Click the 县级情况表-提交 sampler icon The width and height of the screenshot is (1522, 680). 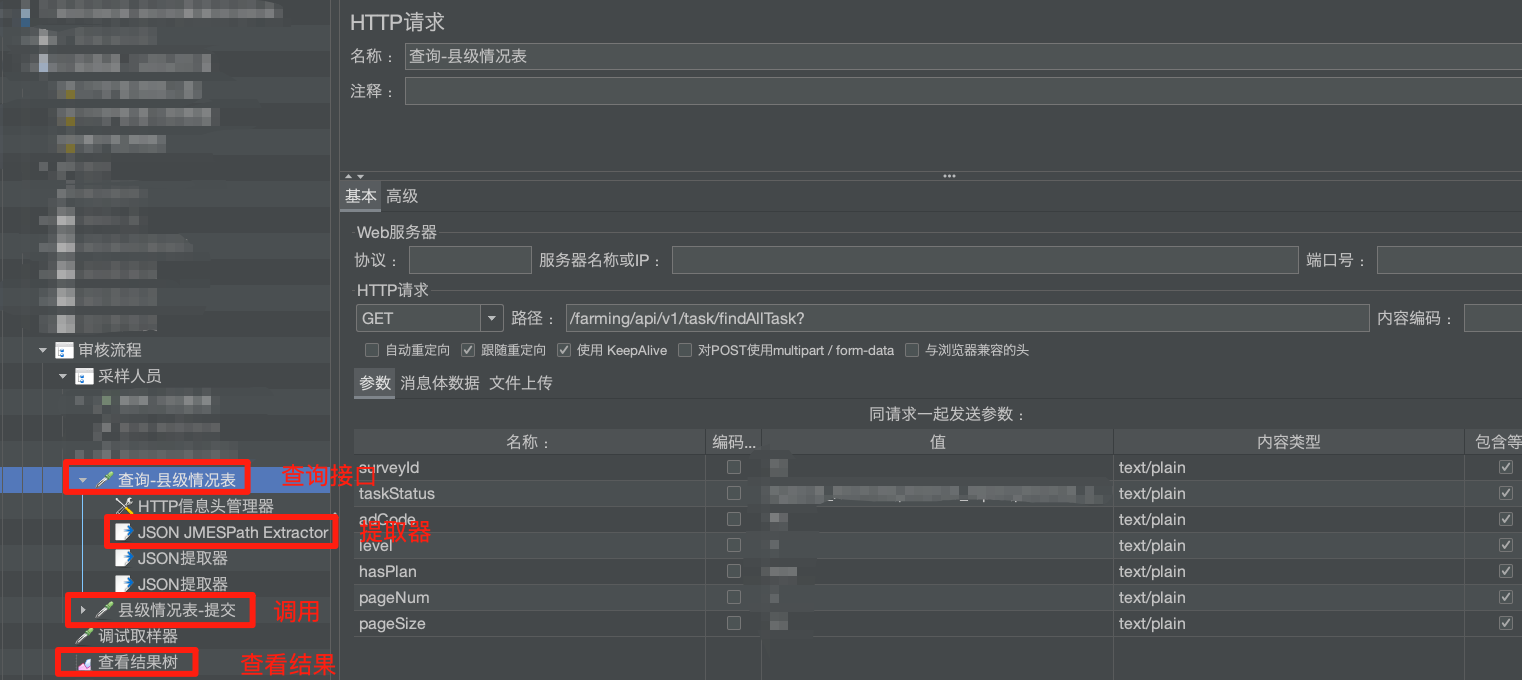coord(104,610)
